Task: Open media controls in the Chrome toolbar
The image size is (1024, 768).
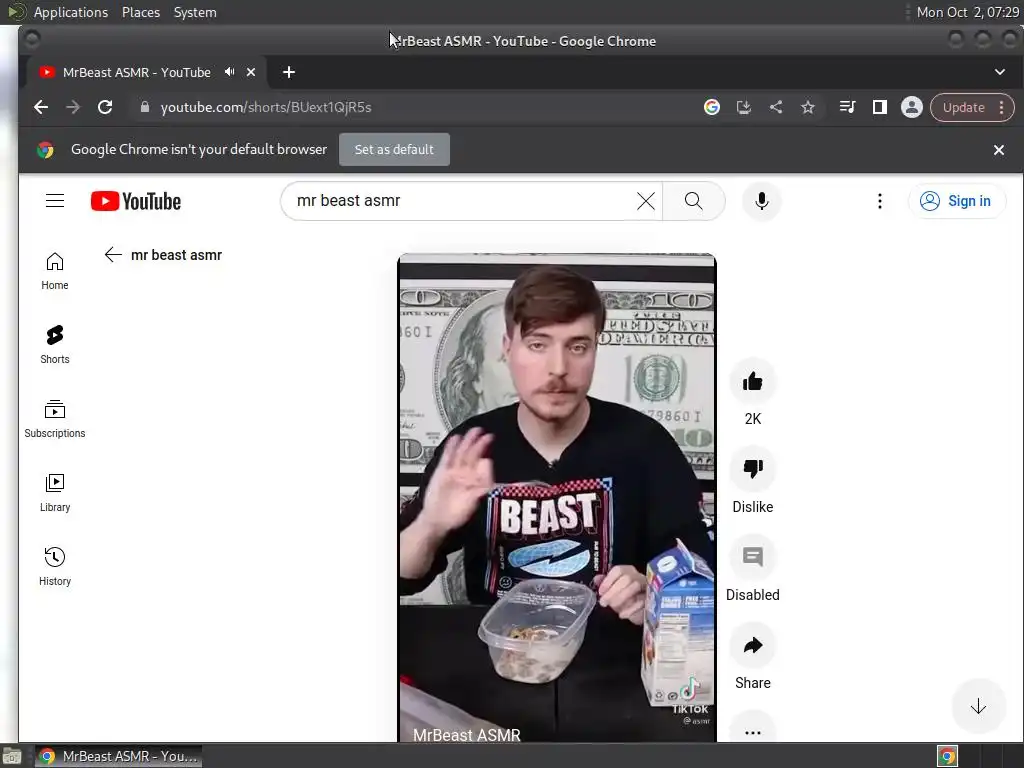Action: 847,107
